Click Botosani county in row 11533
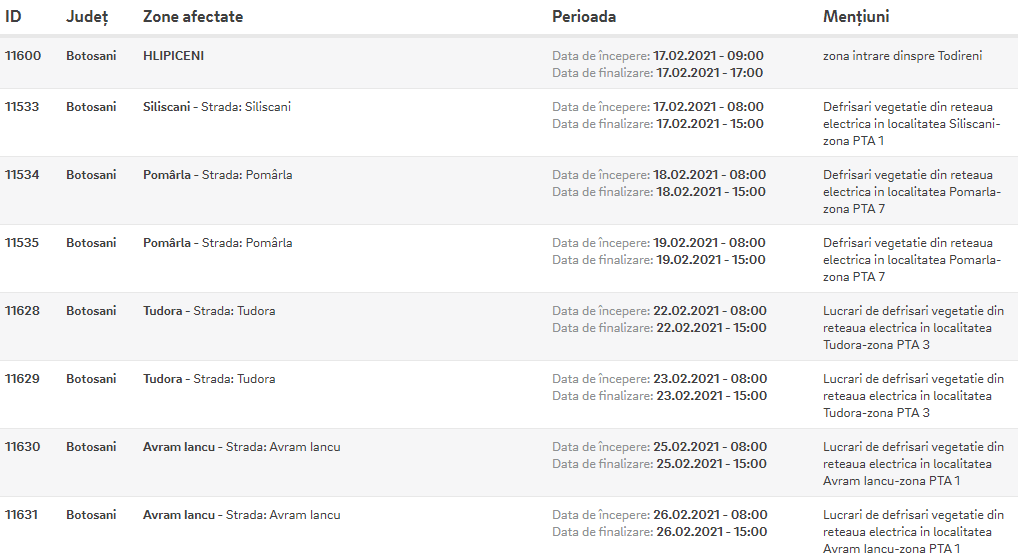 point(91,106)
